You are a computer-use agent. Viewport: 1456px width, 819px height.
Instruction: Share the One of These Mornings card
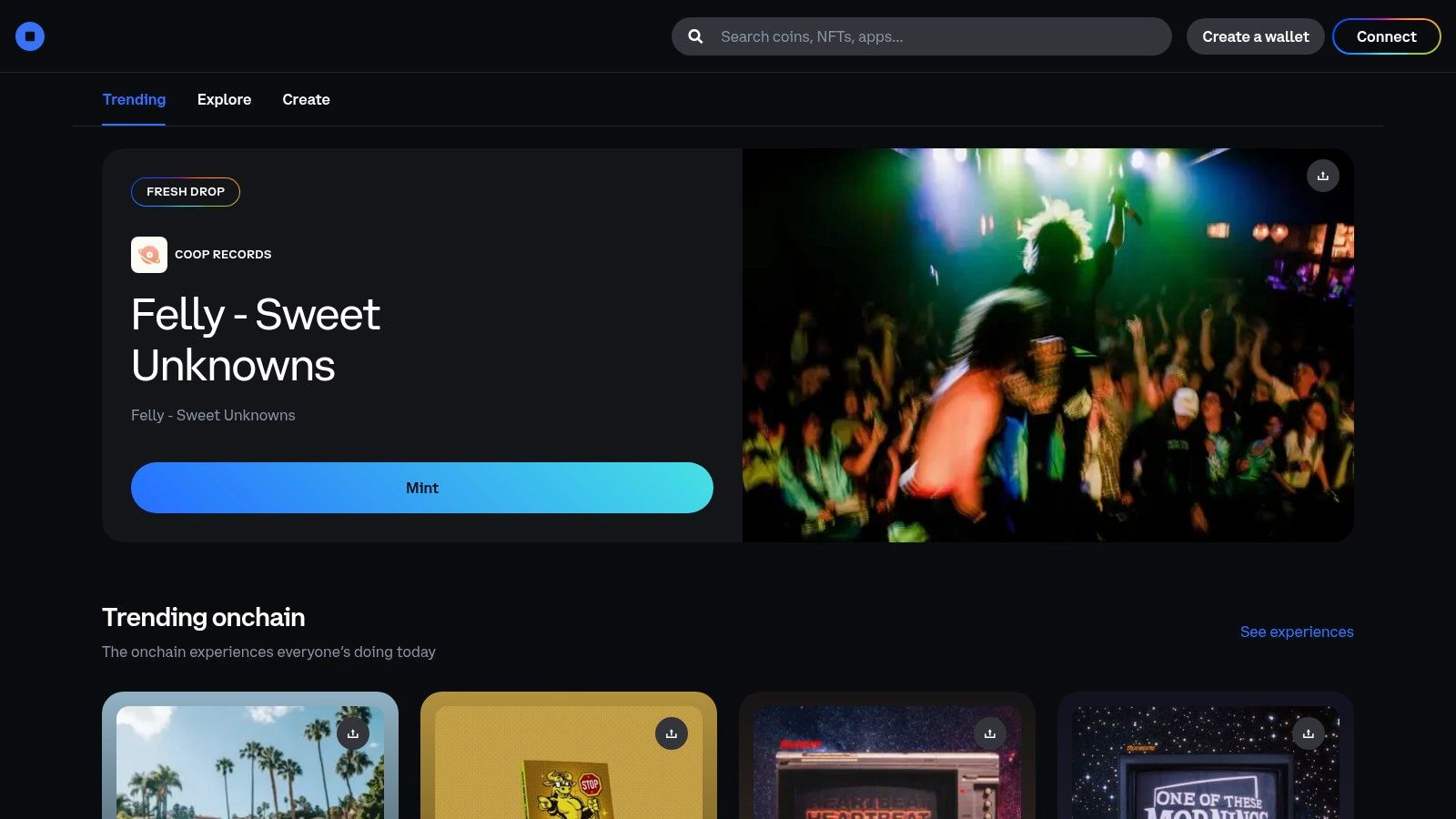pyautogui.click(x=1309, y=733)
